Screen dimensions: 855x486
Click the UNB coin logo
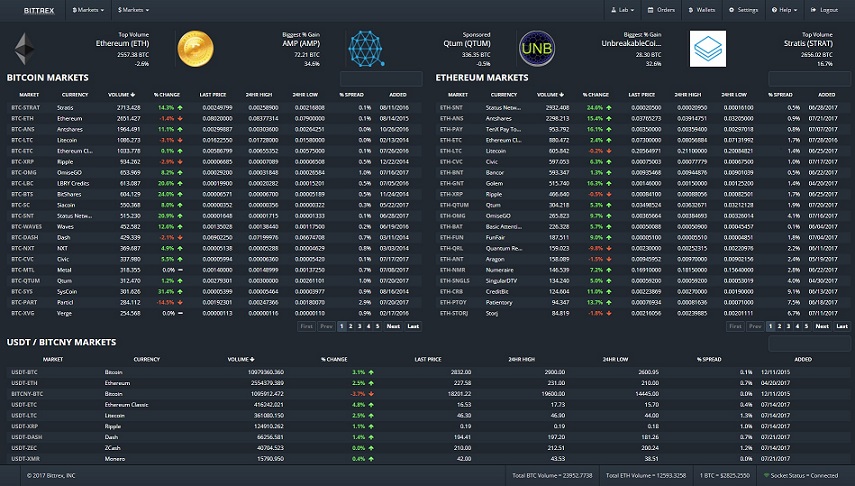coord(537,49)
